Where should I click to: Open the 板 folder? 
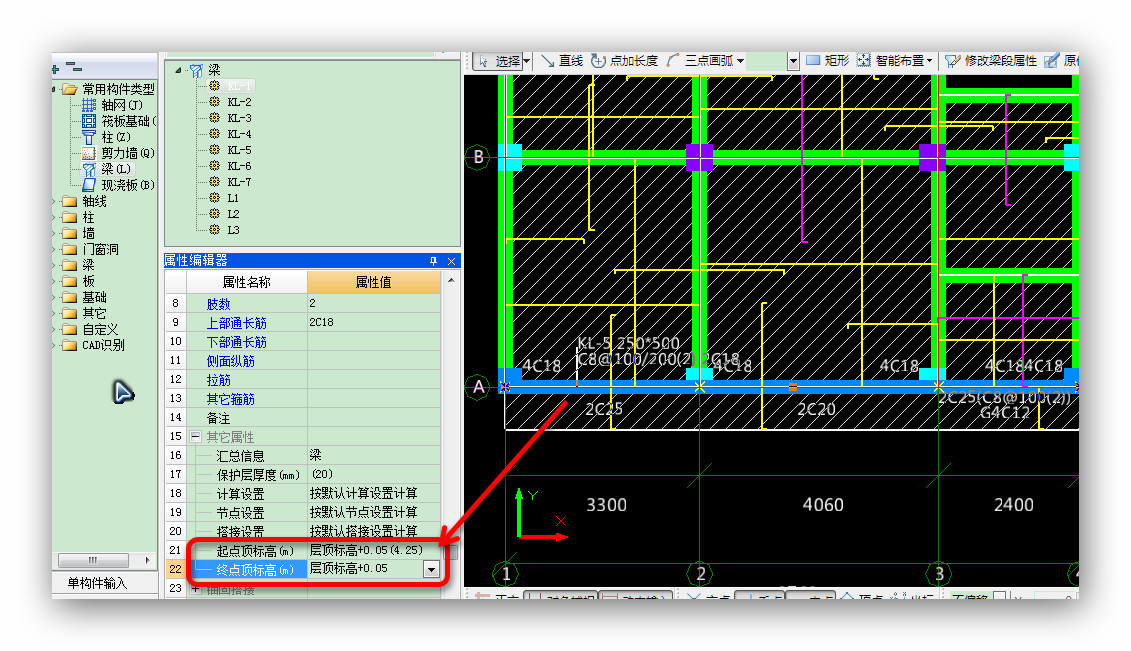pos(79,281)
